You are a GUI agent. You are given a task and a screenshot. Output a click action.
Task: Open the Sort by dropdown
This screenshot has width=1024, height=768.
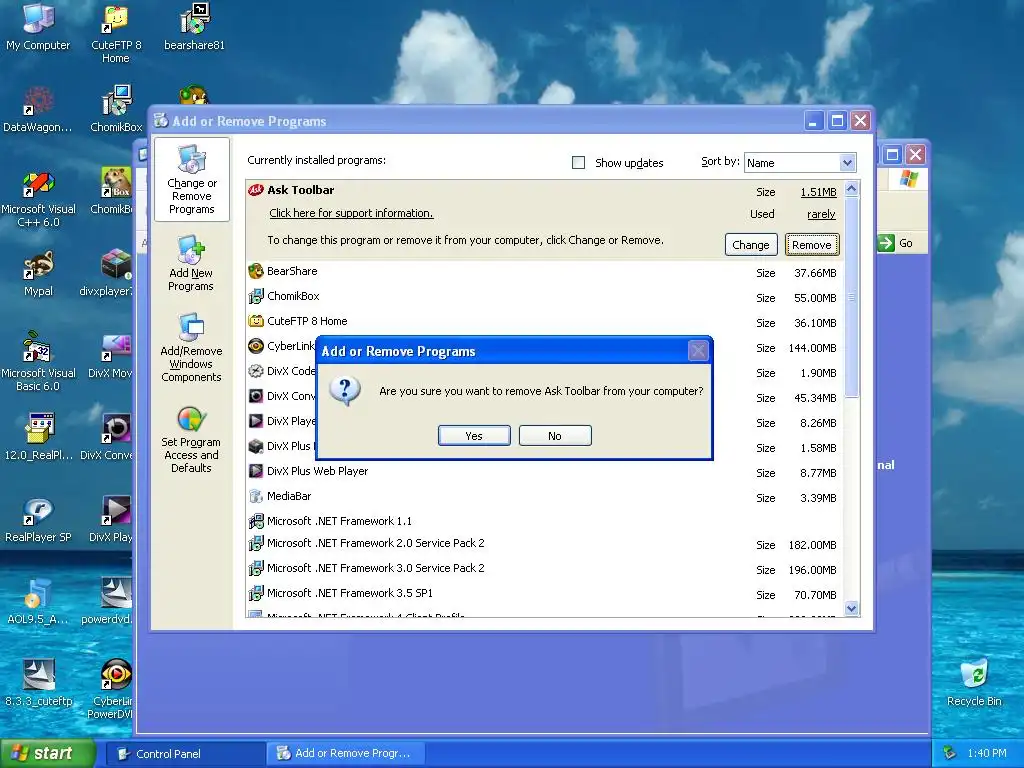847,163
